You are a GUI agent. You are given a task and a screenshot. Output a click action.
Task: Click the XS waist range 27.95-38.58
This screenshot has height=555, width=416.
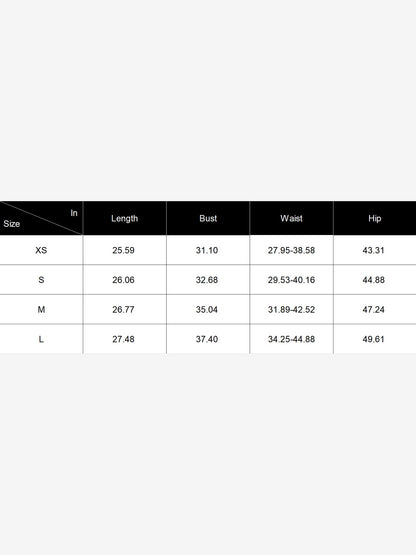tap(291, 250)
